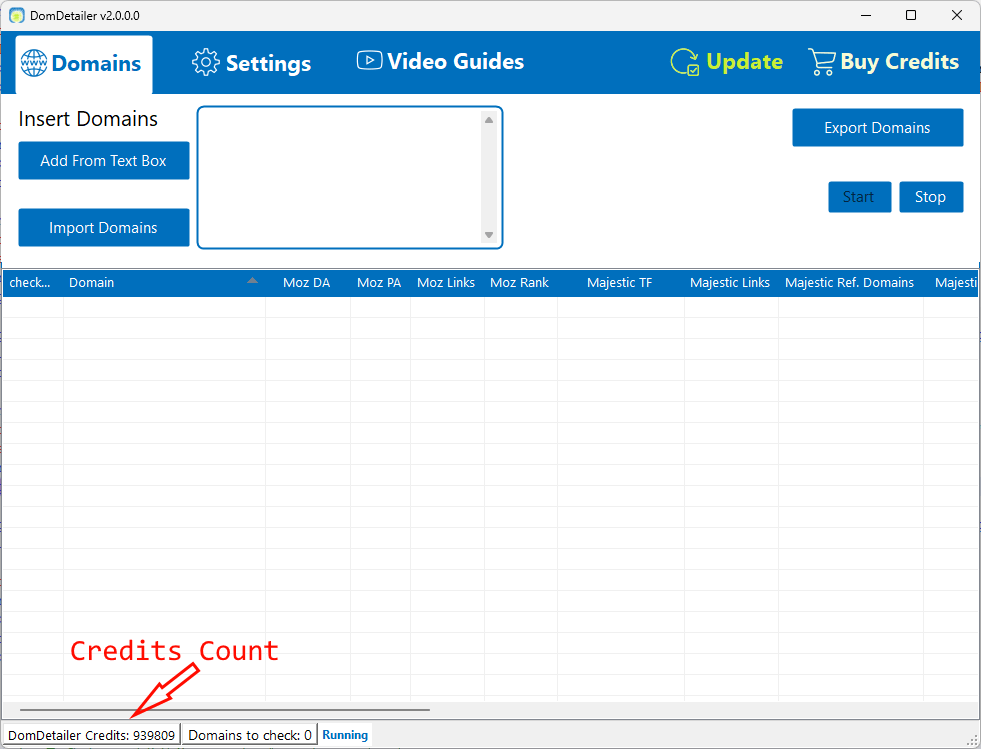
Task: Click the gear icon beside Settings
Action: click(205, 62)
